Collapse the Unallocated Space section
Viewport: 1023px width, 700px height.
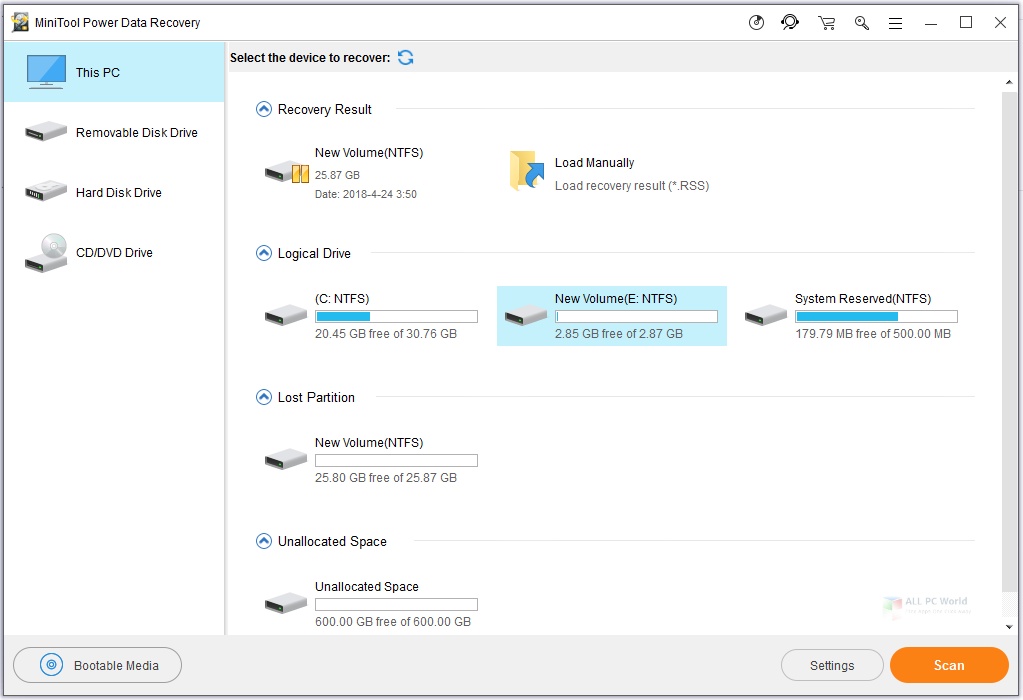(264, 541)
